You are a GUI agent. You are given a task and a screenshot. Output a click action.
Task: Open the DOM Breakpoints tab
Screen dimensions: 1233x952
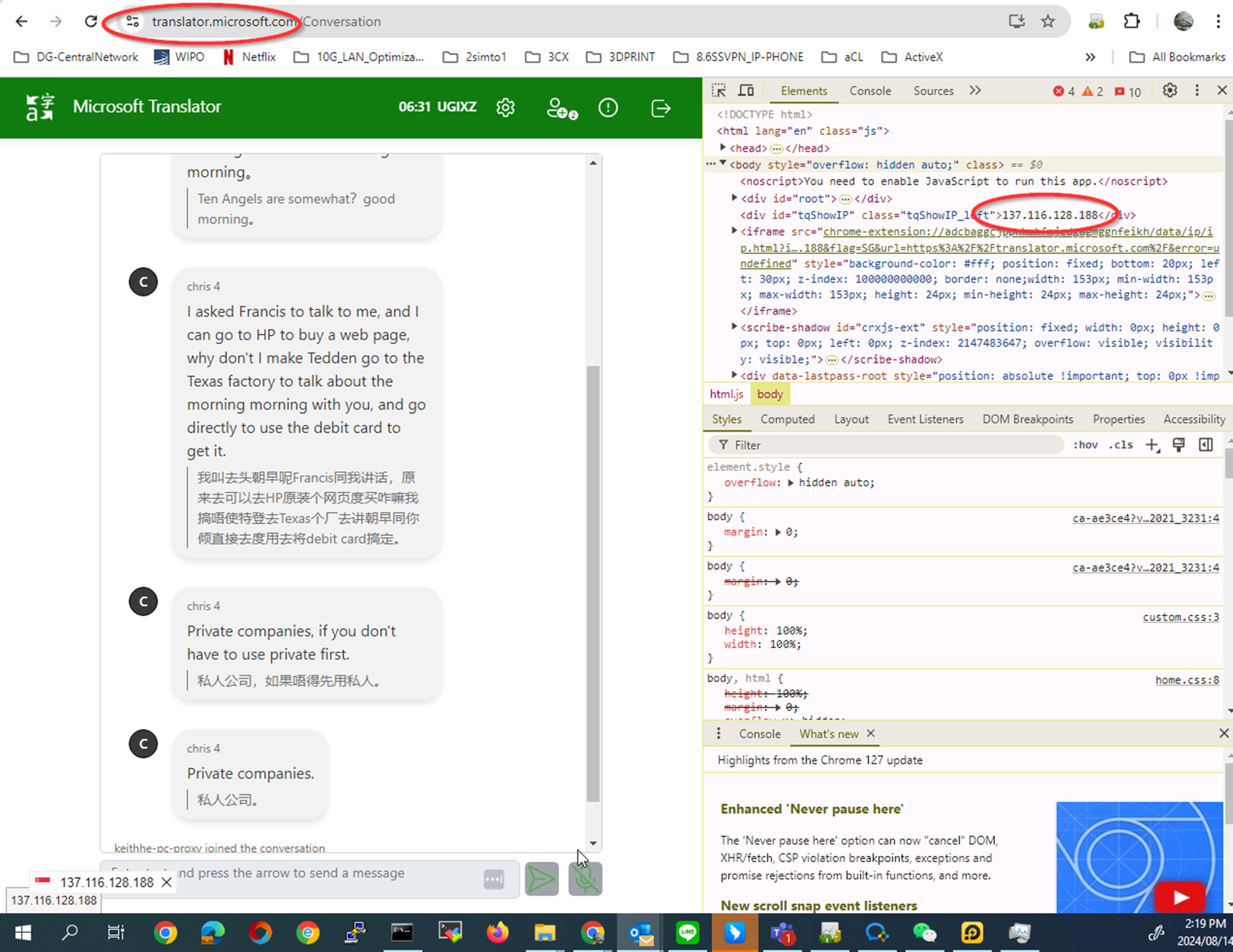tap(1028, 419)
